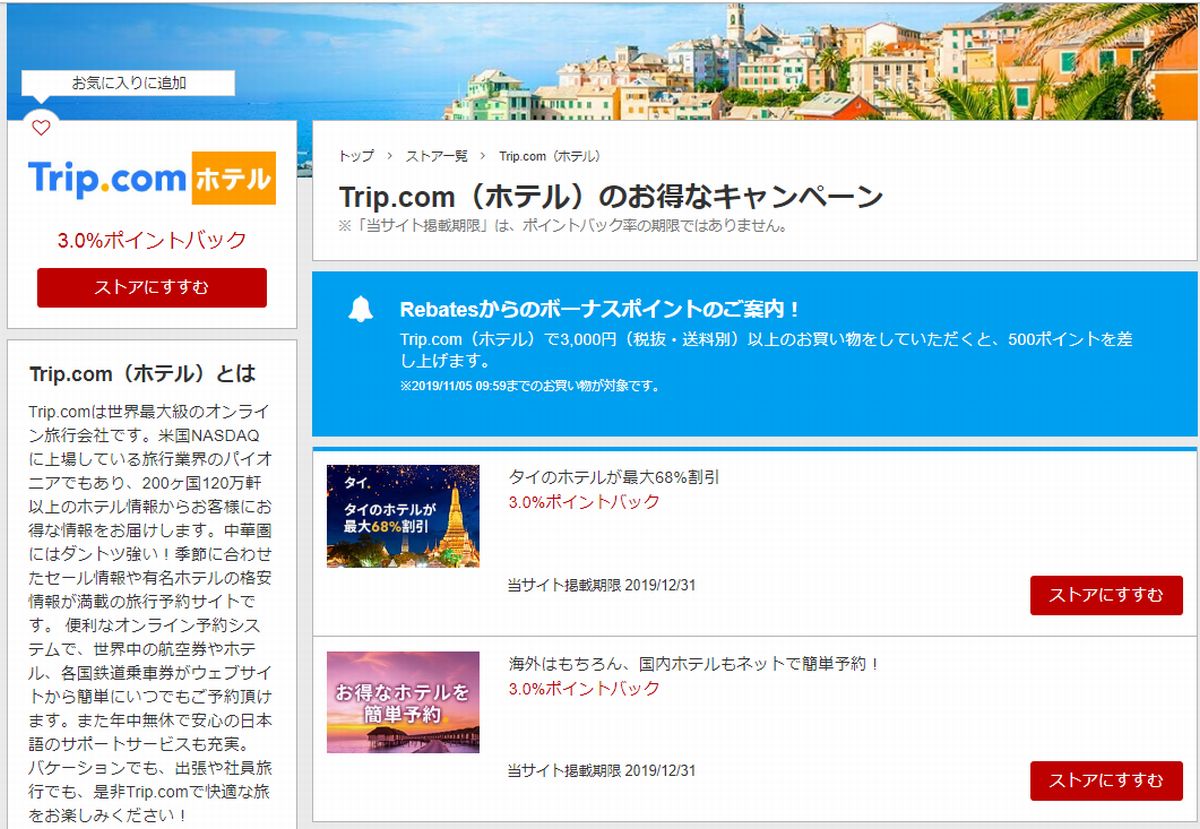Image resolution: width=1200 pixels, height=829 pixels.
Task: Click sidebar 3.0%ポイントバック text
Action: (x=152, y=240)
